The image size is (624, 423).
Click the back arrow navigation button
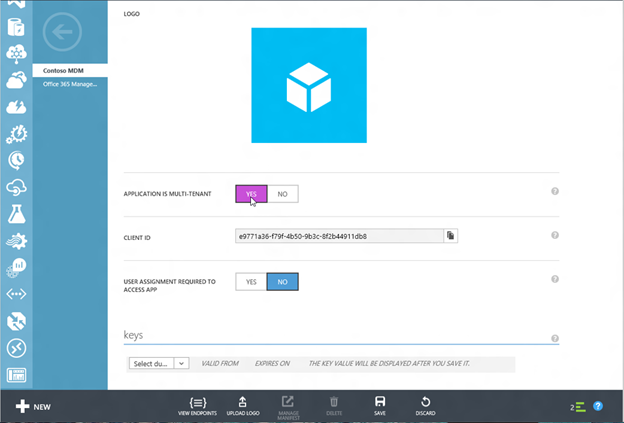[62, 33]
